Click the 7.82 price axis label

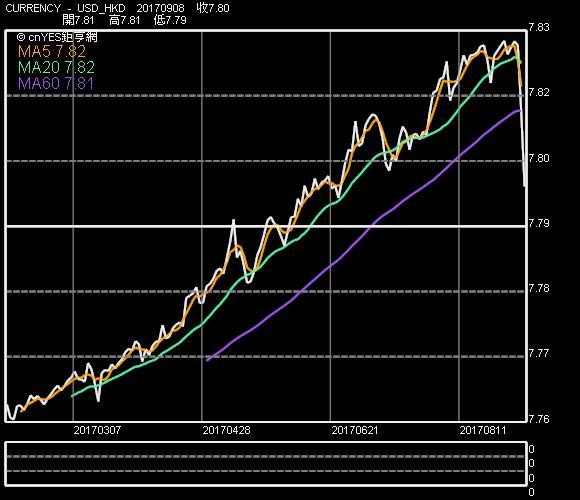pos(539,92)
